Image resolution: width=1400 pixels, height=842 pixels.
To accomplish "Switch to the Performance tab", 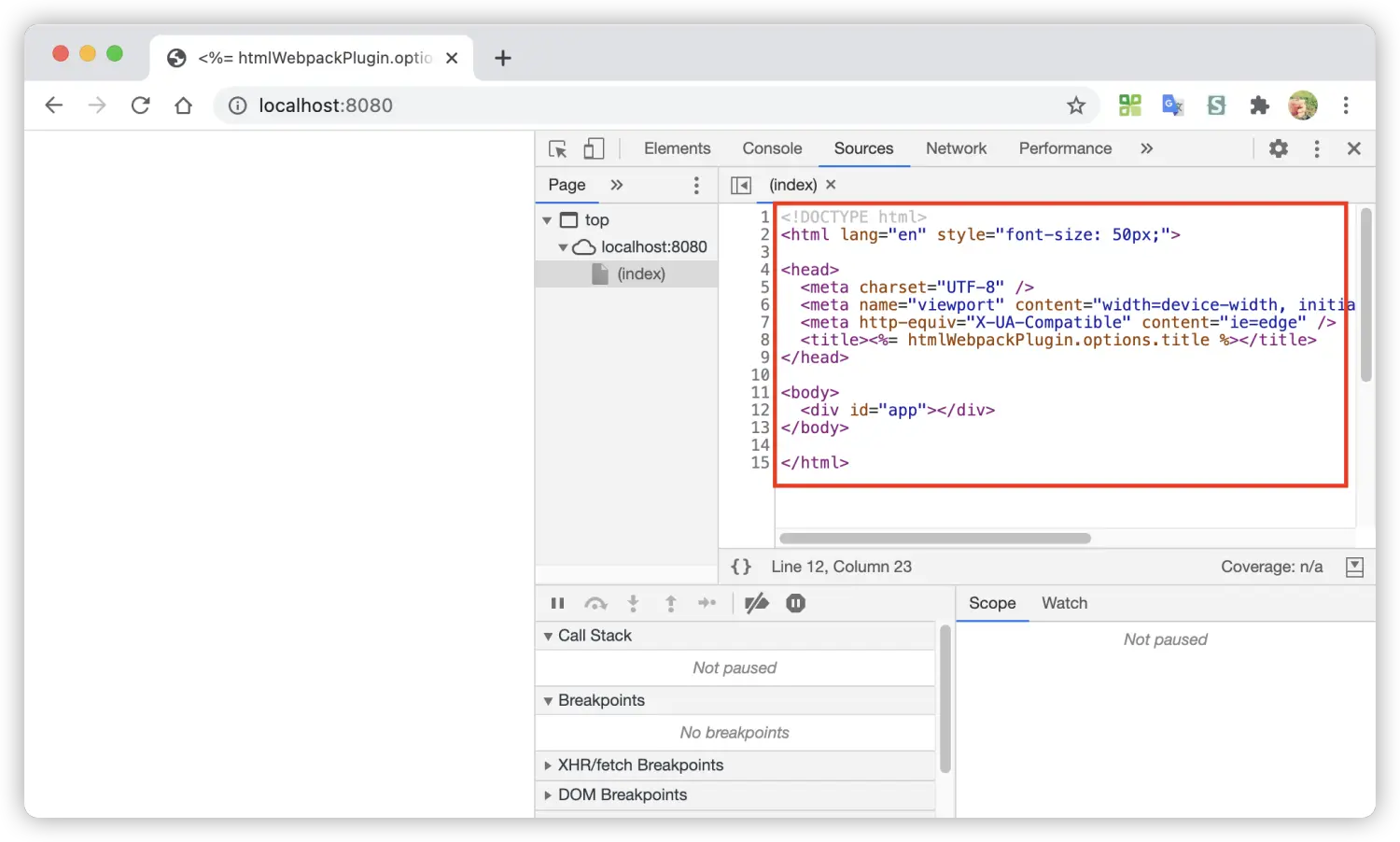I will coord(1065,148).
